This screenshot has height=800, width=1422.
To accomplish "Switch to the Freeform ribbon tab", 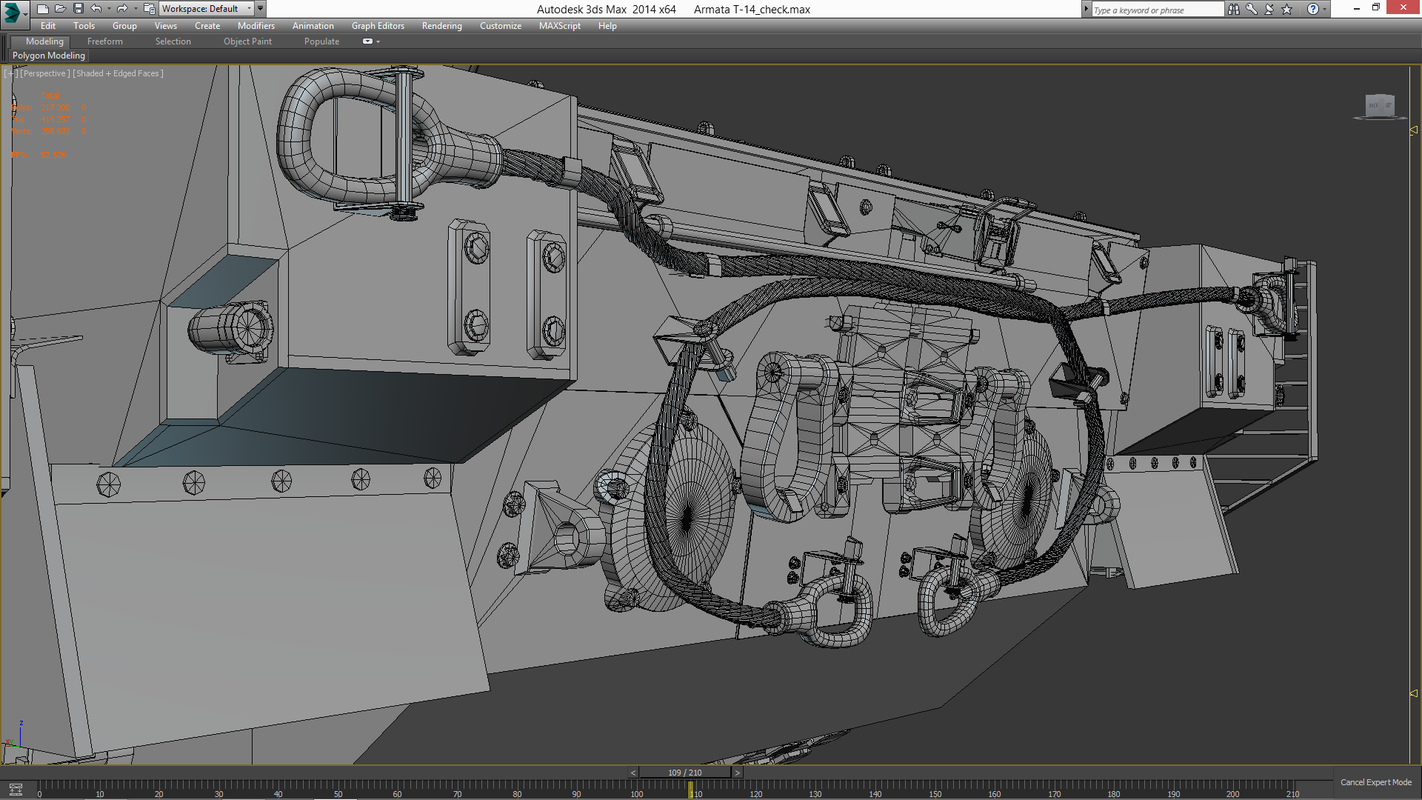I will coord(105,42).
